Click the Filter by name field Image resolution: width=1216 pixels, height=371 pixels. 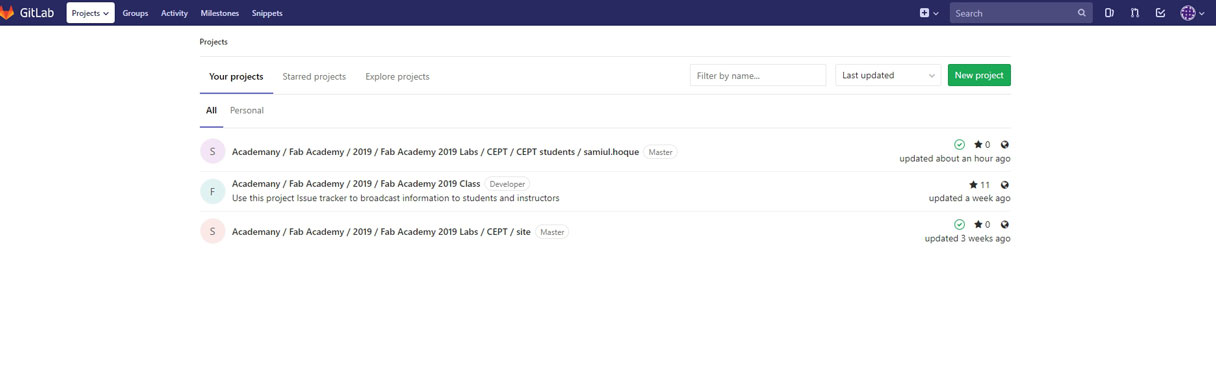coord(758,75)
